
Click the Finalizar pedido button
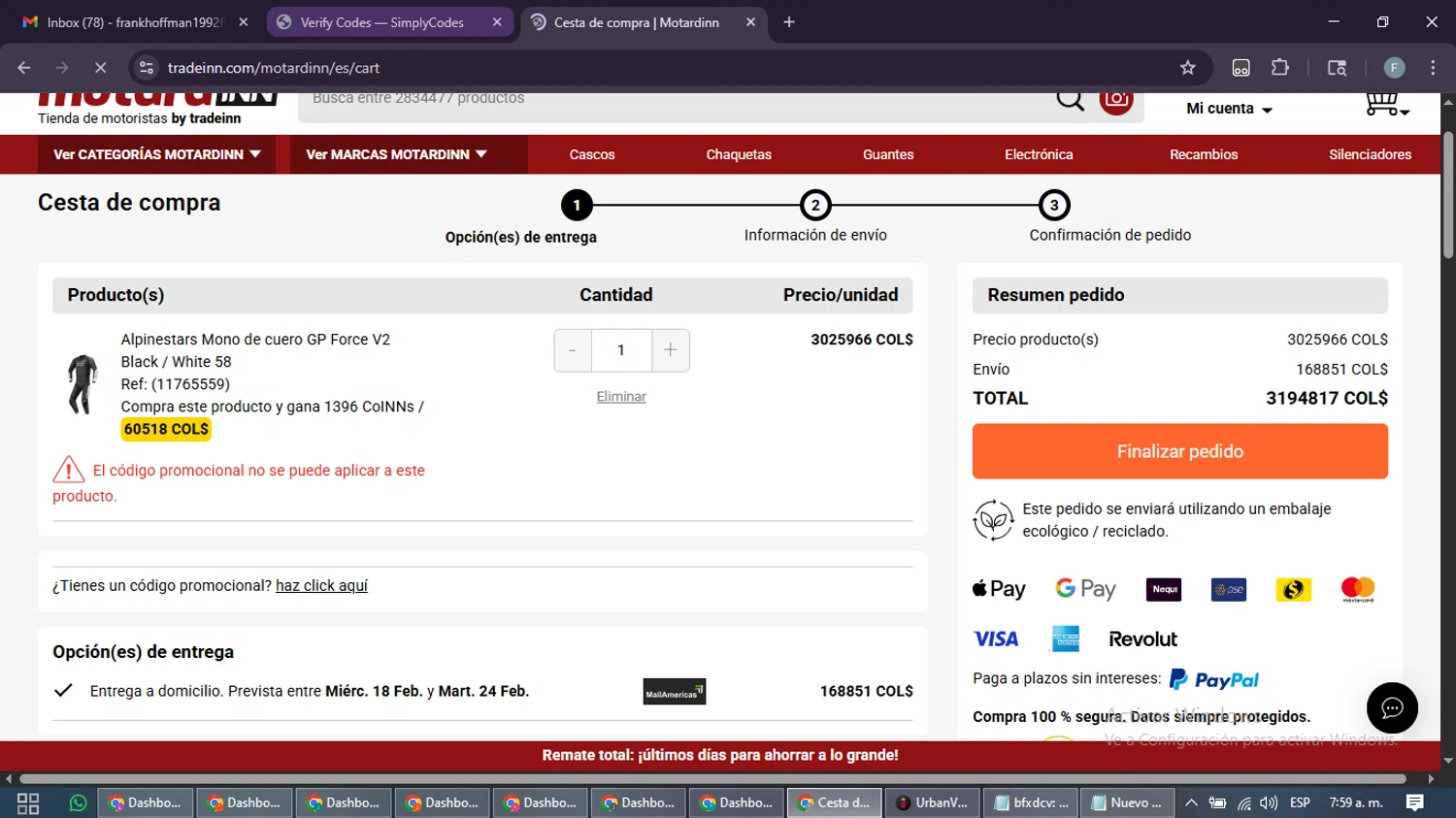tap(1180, 451)
